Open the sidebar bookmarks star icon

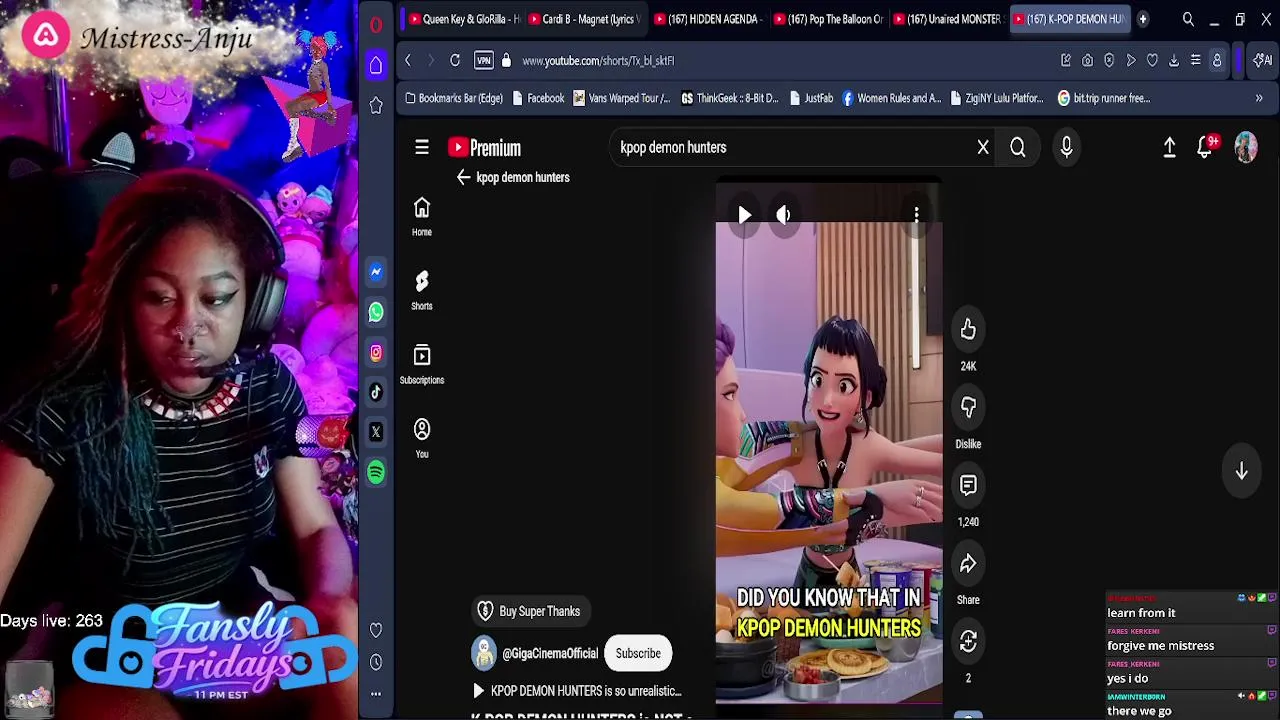coord(376,105)
